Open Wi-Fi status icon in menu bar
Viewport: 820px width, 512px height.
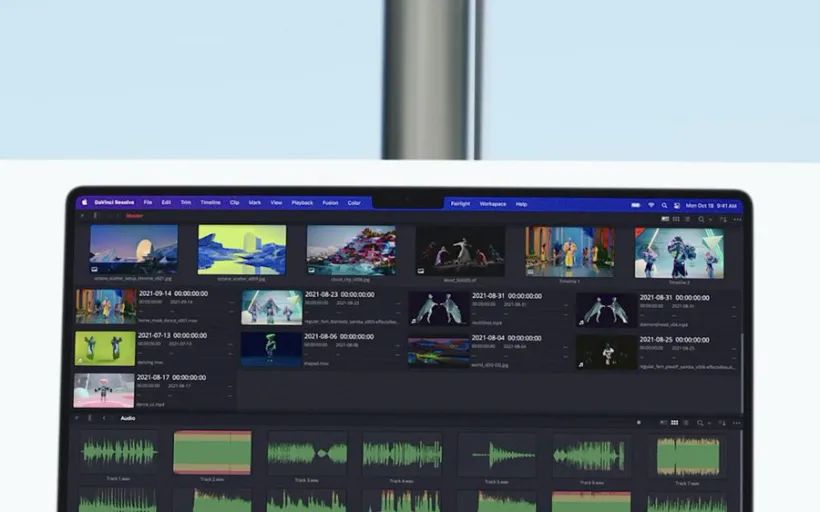tap(650, 204)
